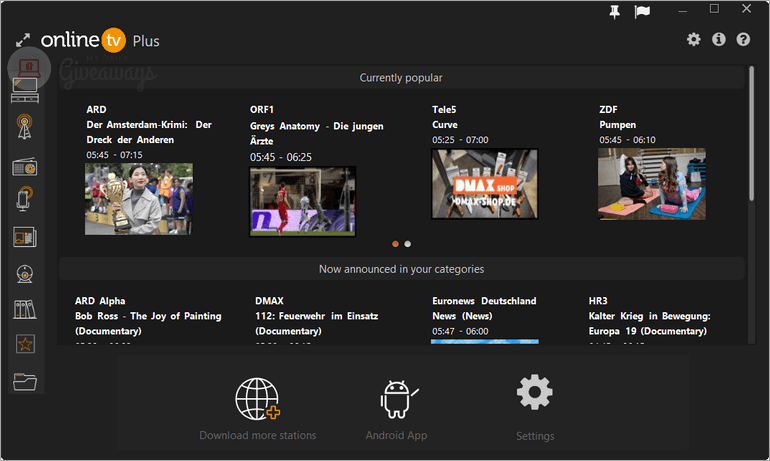
Task: Open the radio tower broadcast sidebar icon
Action: [25, 127]
